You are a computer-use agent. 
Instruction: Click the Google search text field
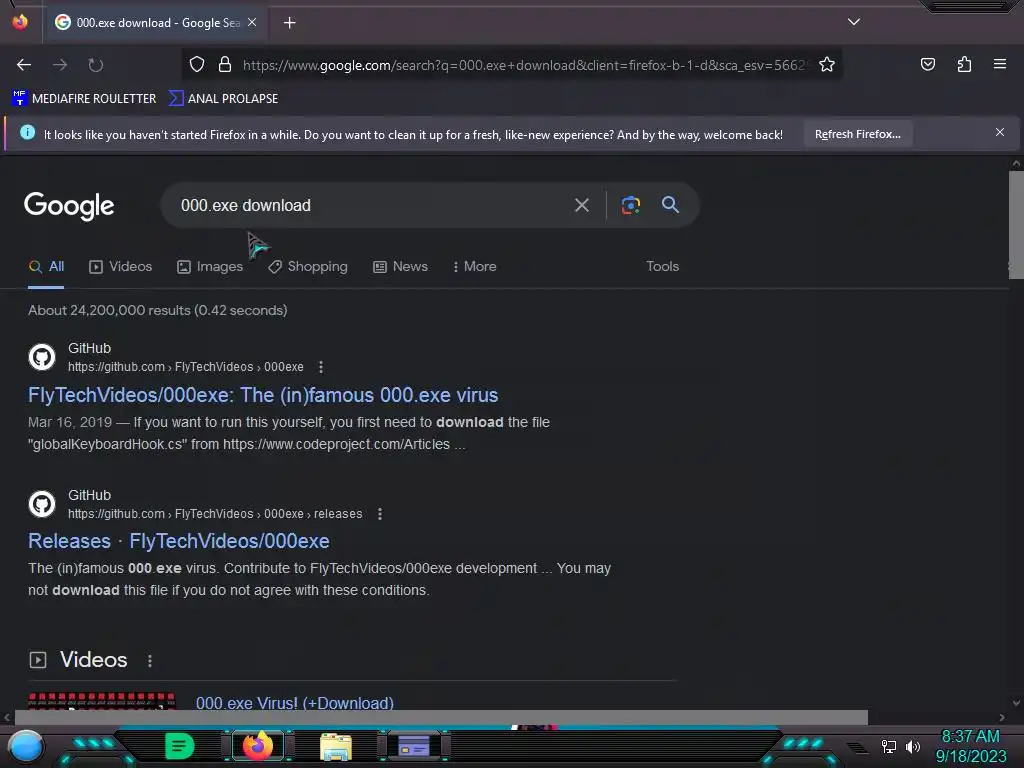click(372, 205)
